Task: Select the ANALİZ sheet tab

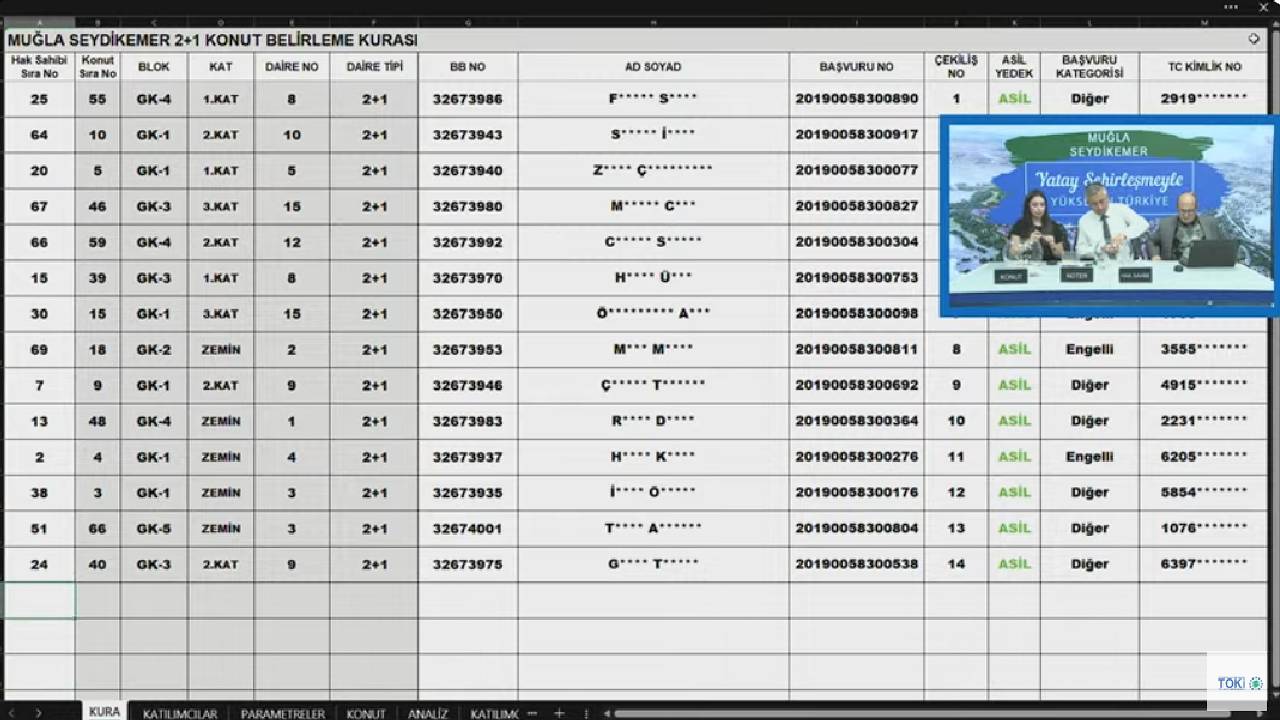Action: [x=427, y=714]
